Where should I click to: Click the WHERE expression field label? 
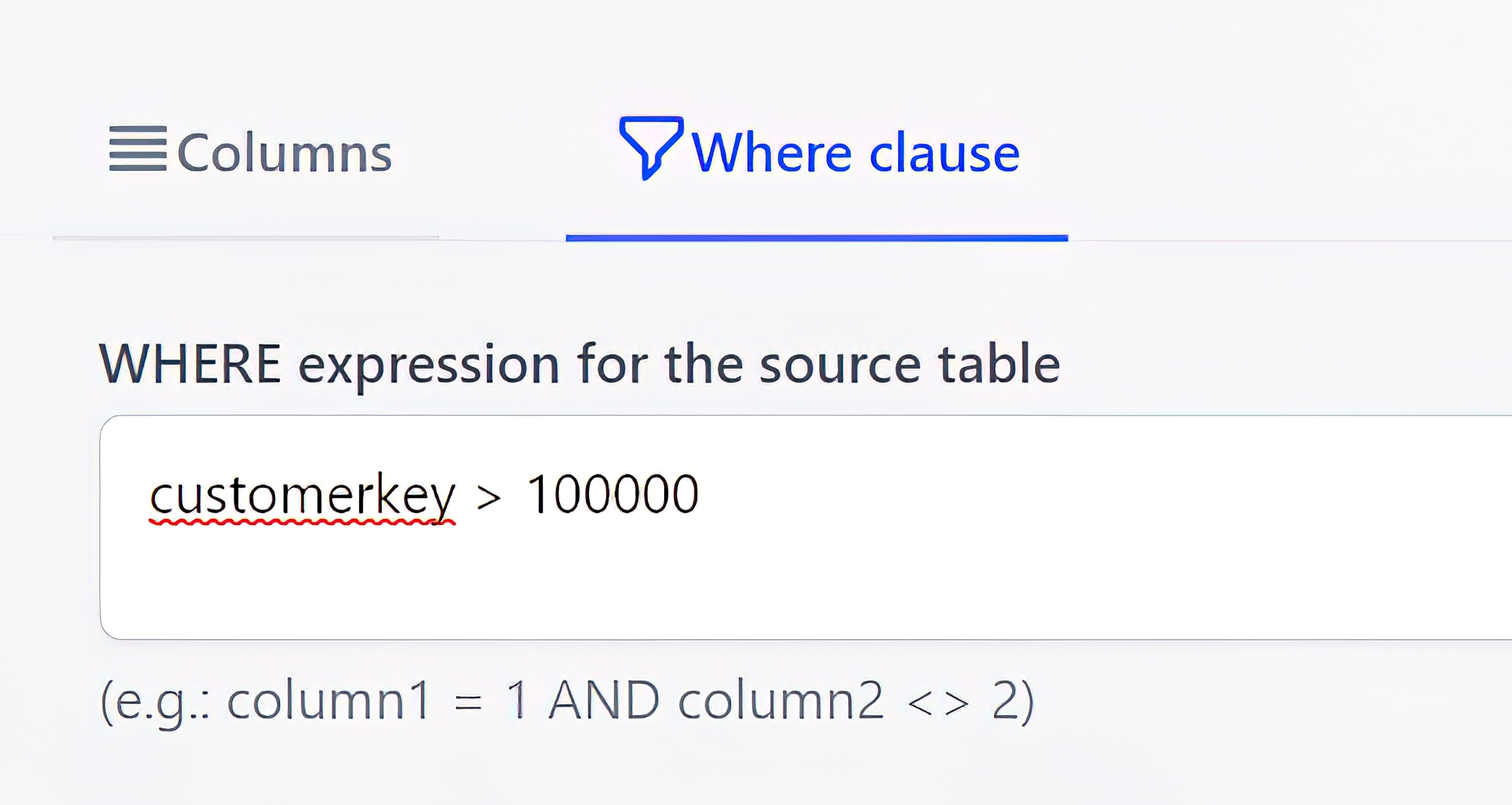coord(579,364)
